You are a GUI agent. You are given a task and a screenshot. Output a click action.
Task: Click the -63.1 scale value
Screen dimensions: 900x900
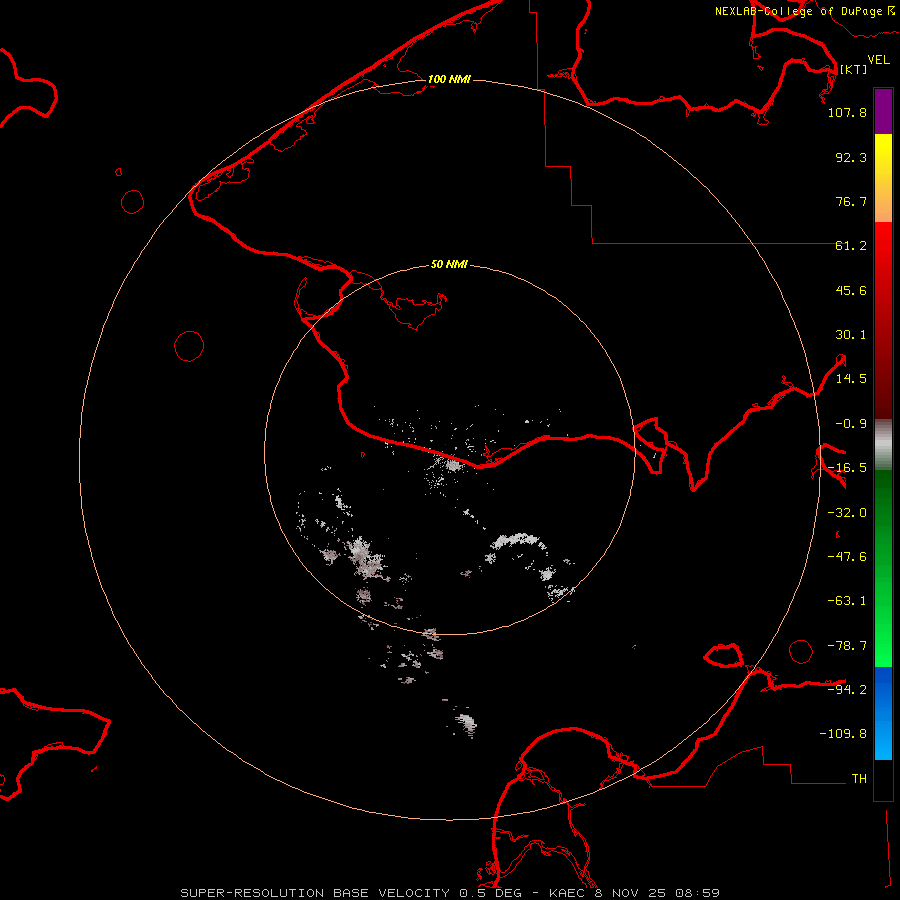[x=847, y=601]
